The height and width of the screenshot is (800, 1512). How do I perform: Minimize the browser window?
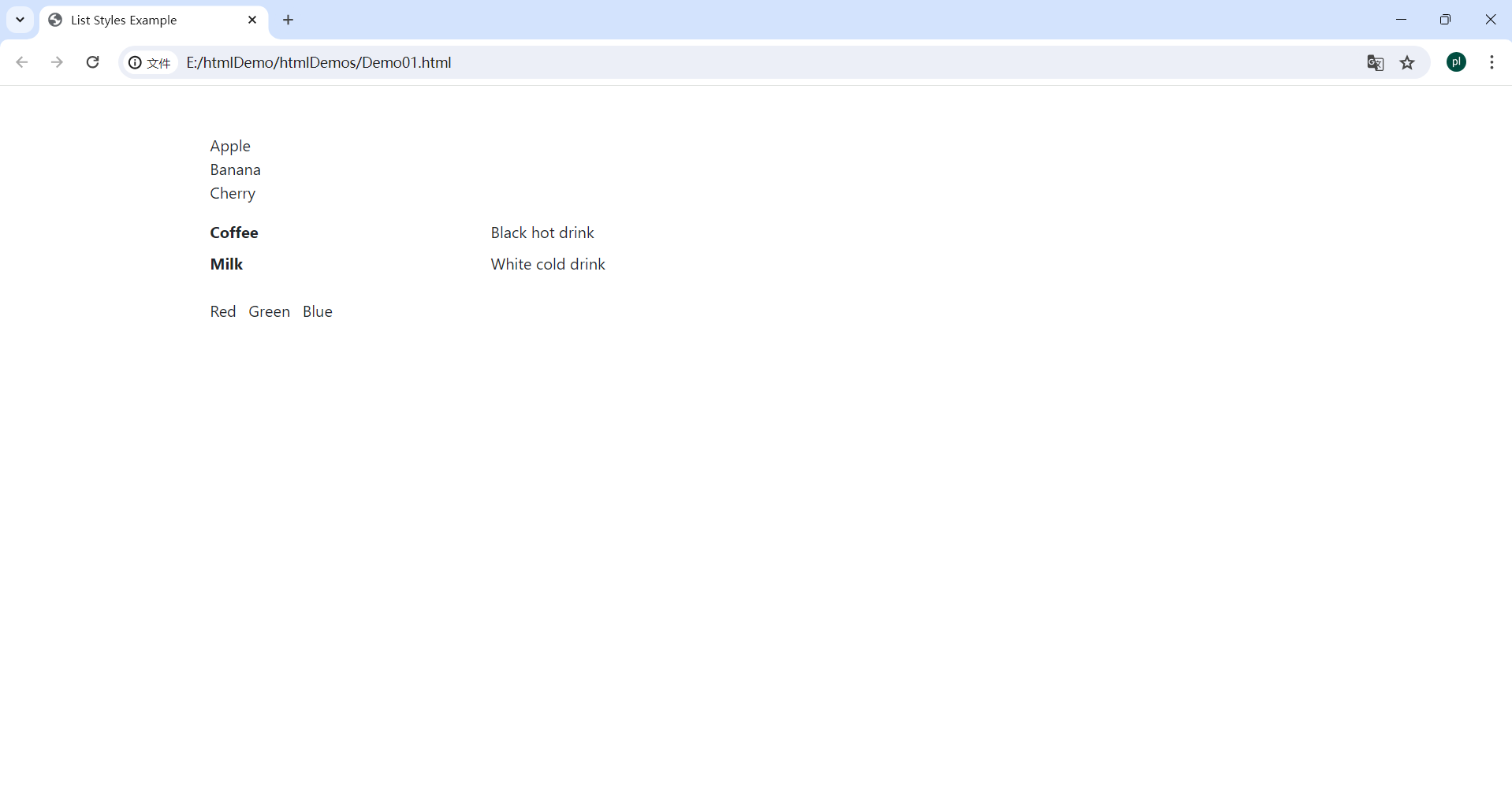click(x=1401, y=20)
